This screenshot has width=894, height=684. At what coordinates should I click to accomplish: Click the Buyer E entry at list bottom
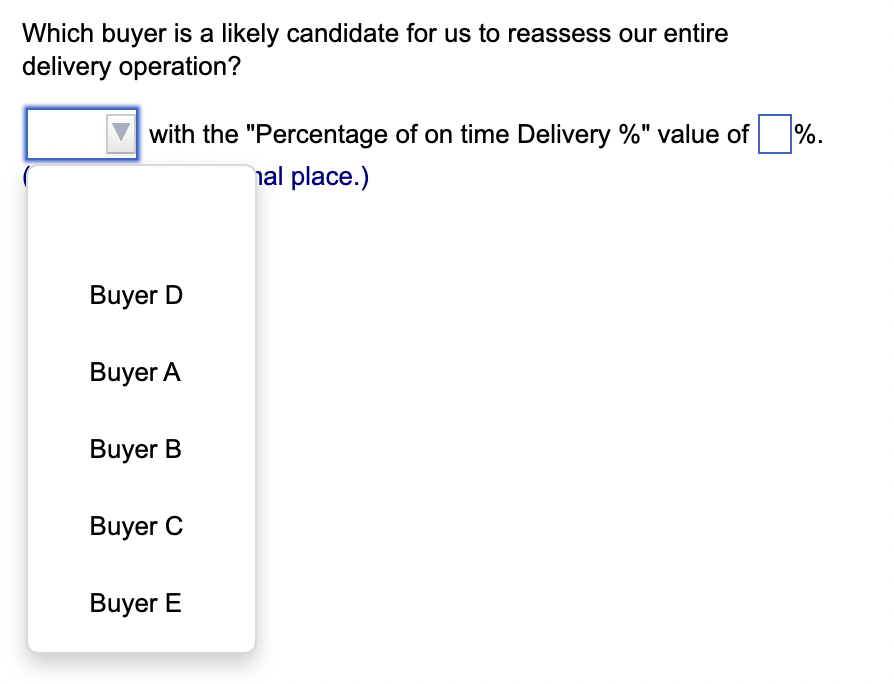pyautogui.click(x=134, y=603)
